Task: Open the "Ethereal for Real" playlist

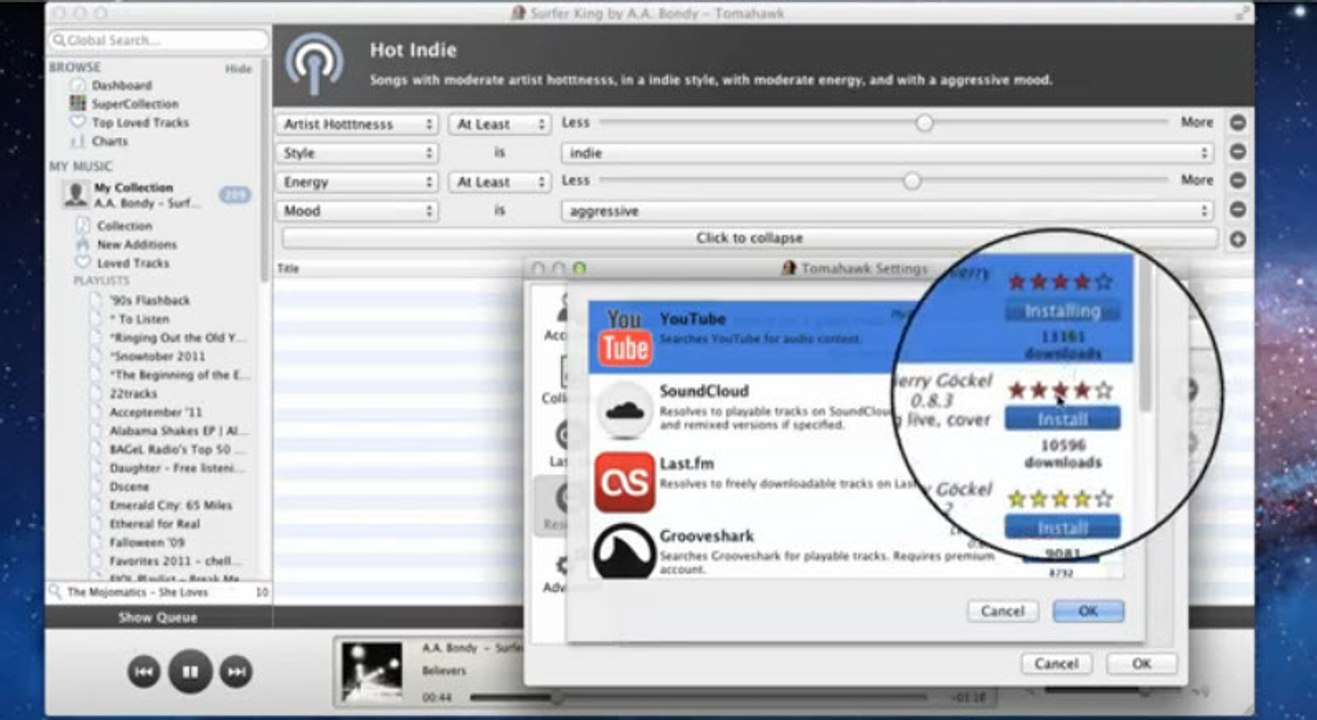Action: [x=155, y=524]
